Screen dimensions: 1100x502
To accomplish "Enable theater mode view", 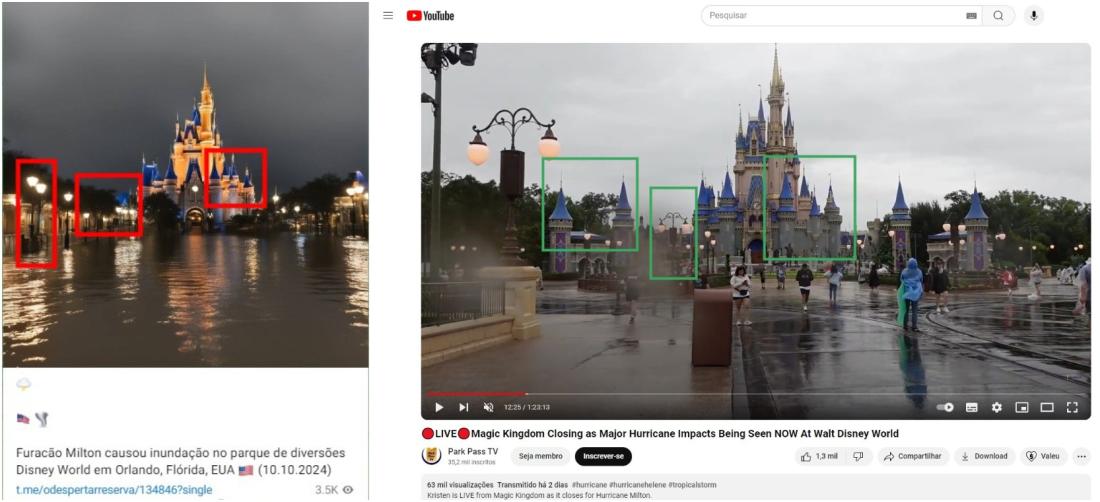I will 1047,407.
